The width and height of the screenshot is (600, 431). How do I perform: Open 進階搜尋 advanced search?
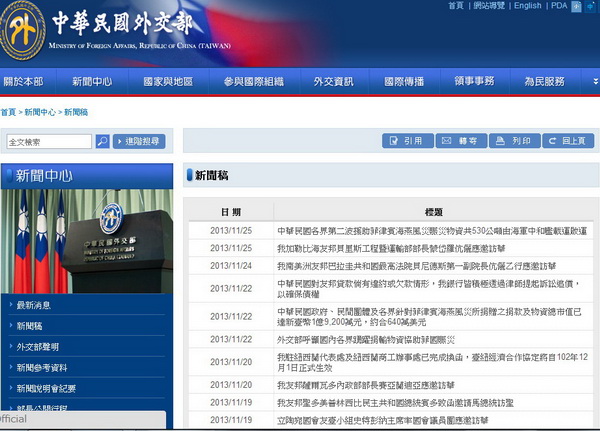point(137,142)
